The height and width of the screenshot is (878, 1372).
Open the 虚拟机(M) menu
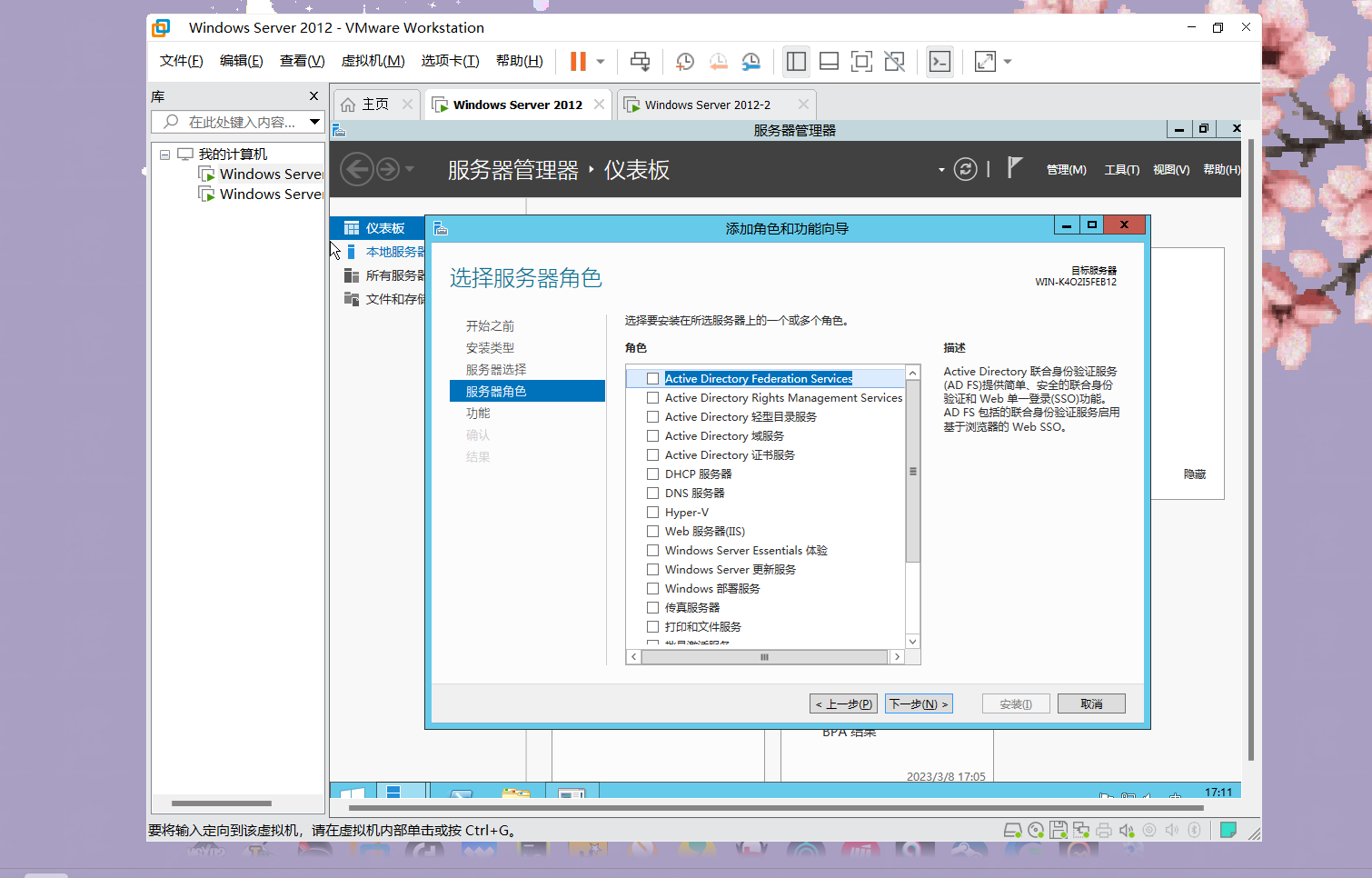coord(373,61)
